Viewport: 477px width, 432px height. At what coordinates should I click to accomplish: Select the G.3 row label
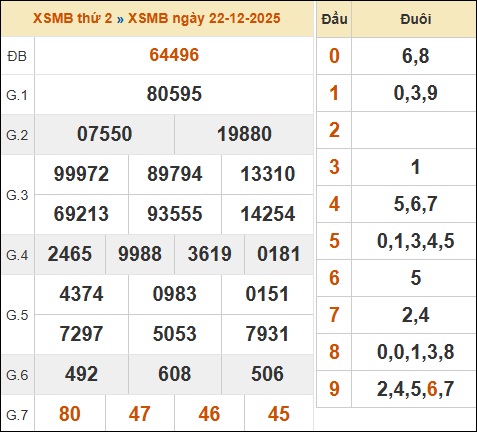point(17,195)
